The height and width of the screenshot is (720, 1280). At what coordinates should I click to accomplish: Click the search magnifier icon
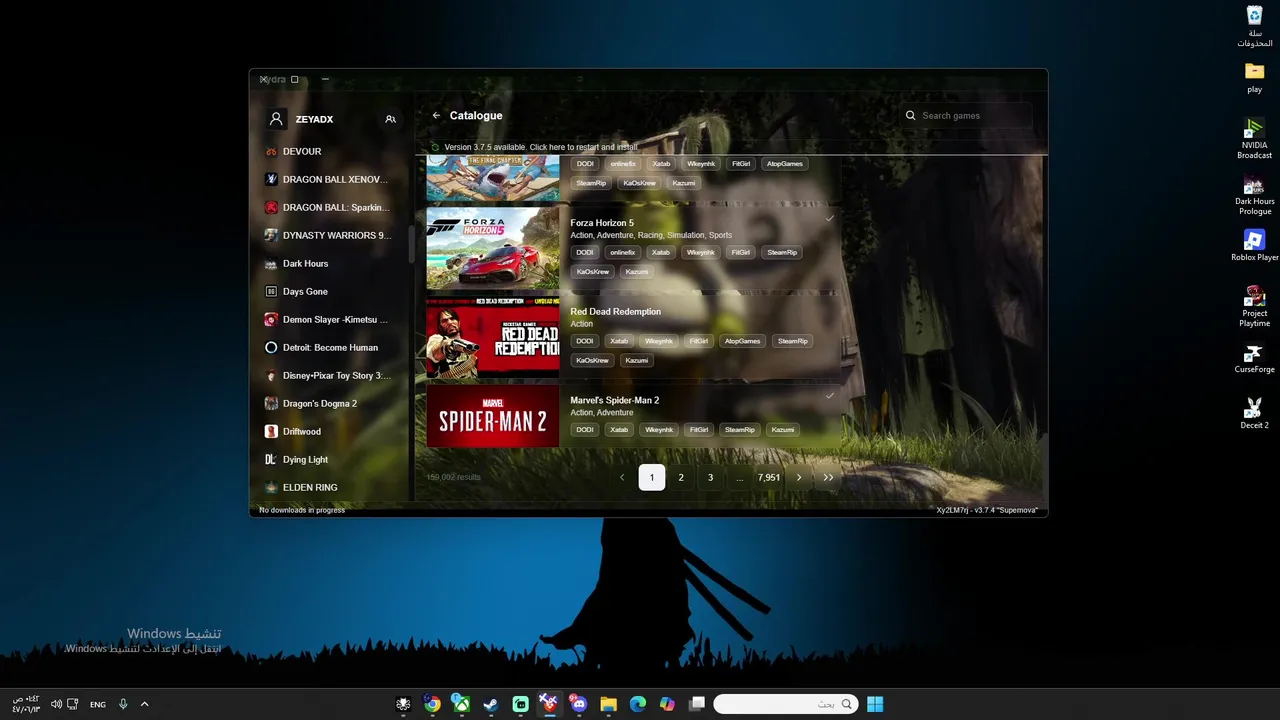[x=910, y=116]
